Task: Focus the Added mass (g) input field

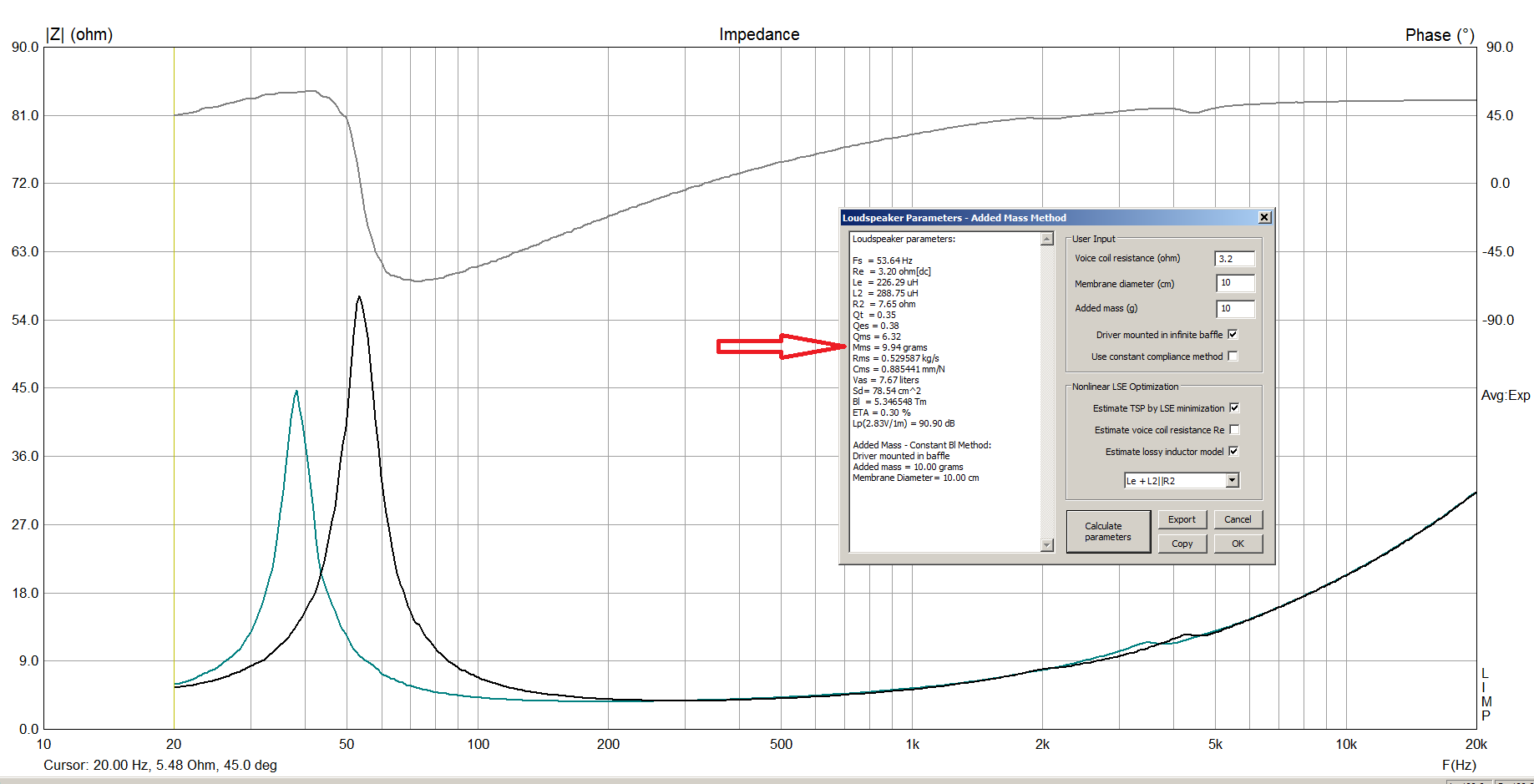Action: [1235, 308]
